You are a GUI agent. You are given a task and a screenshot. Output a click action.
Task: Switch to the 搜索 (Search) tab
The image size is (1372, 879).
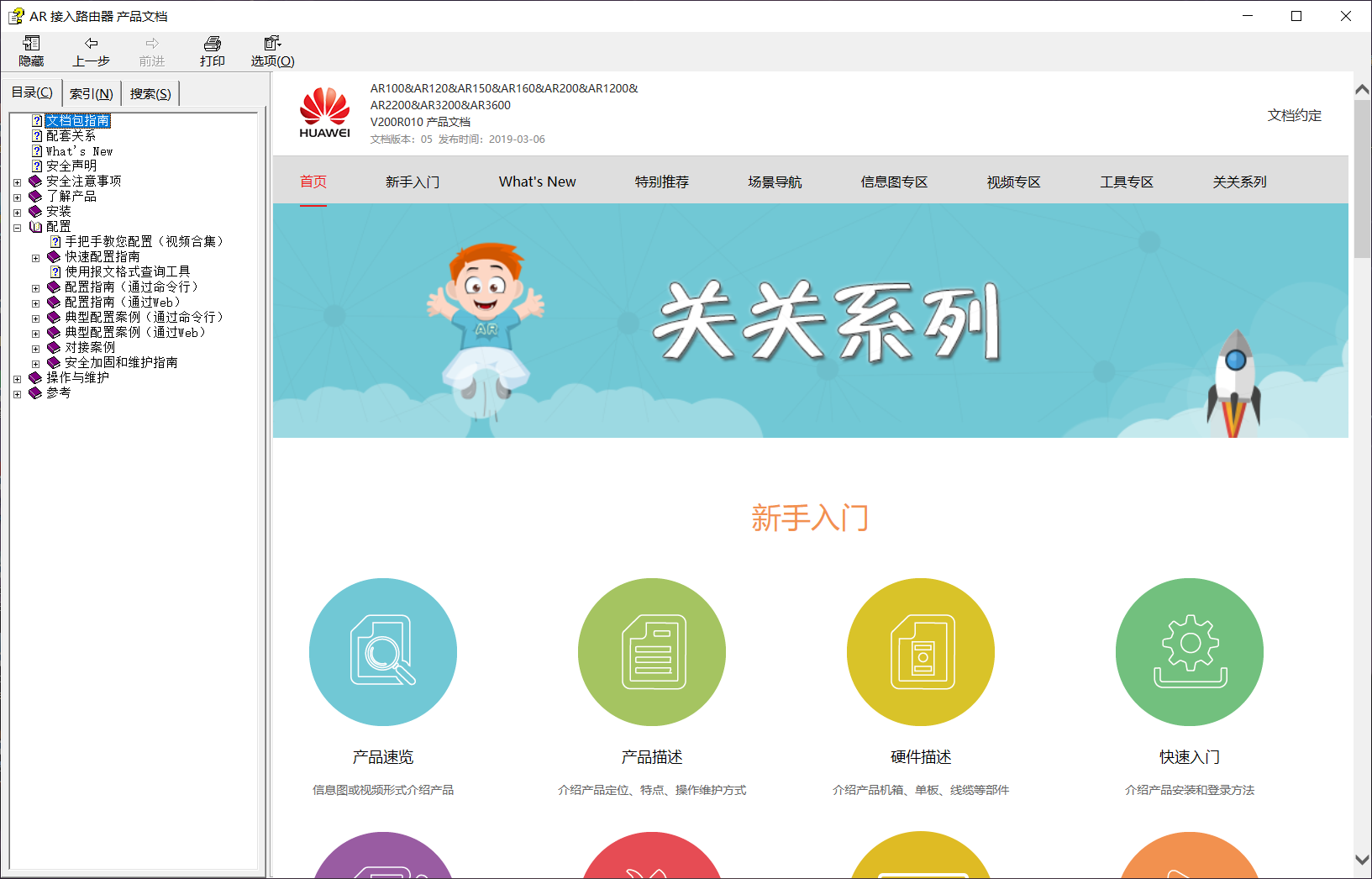(150, 93)
